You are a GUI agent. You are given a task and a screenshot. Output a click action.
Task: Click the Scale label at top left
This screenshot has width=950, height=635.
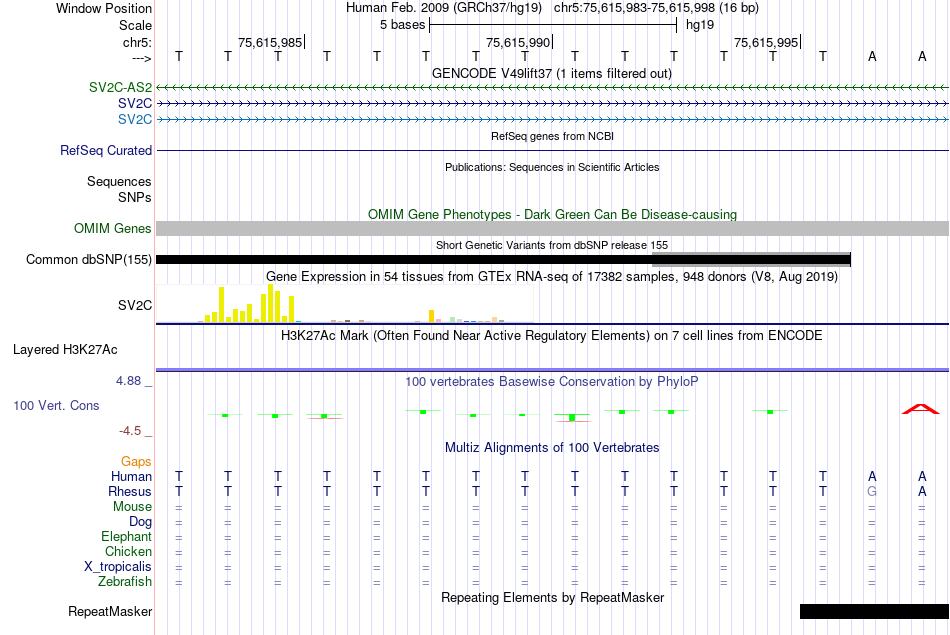(135, 25)
